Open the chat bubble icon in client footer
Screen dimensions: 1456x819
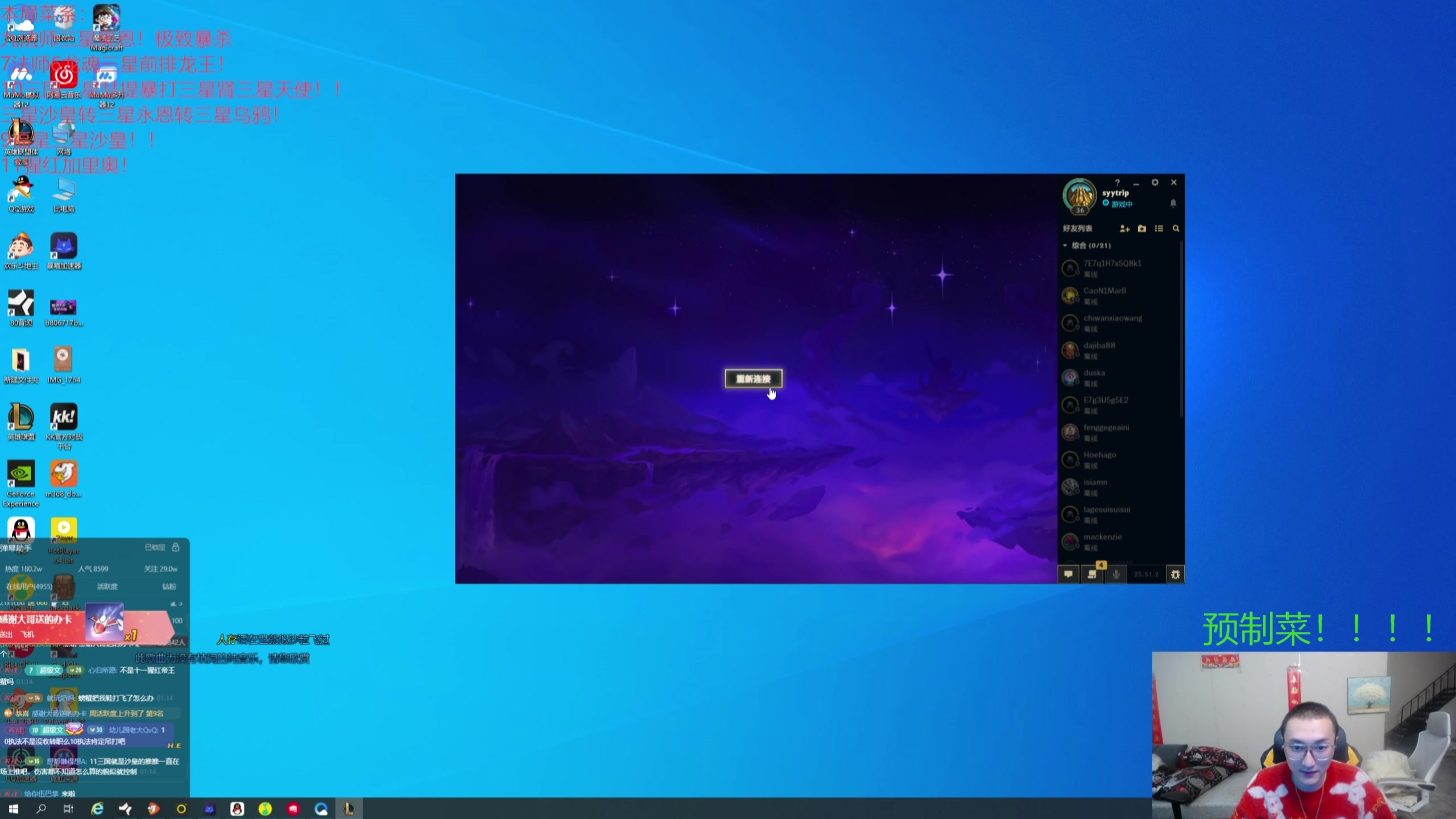click(1069, 574)
